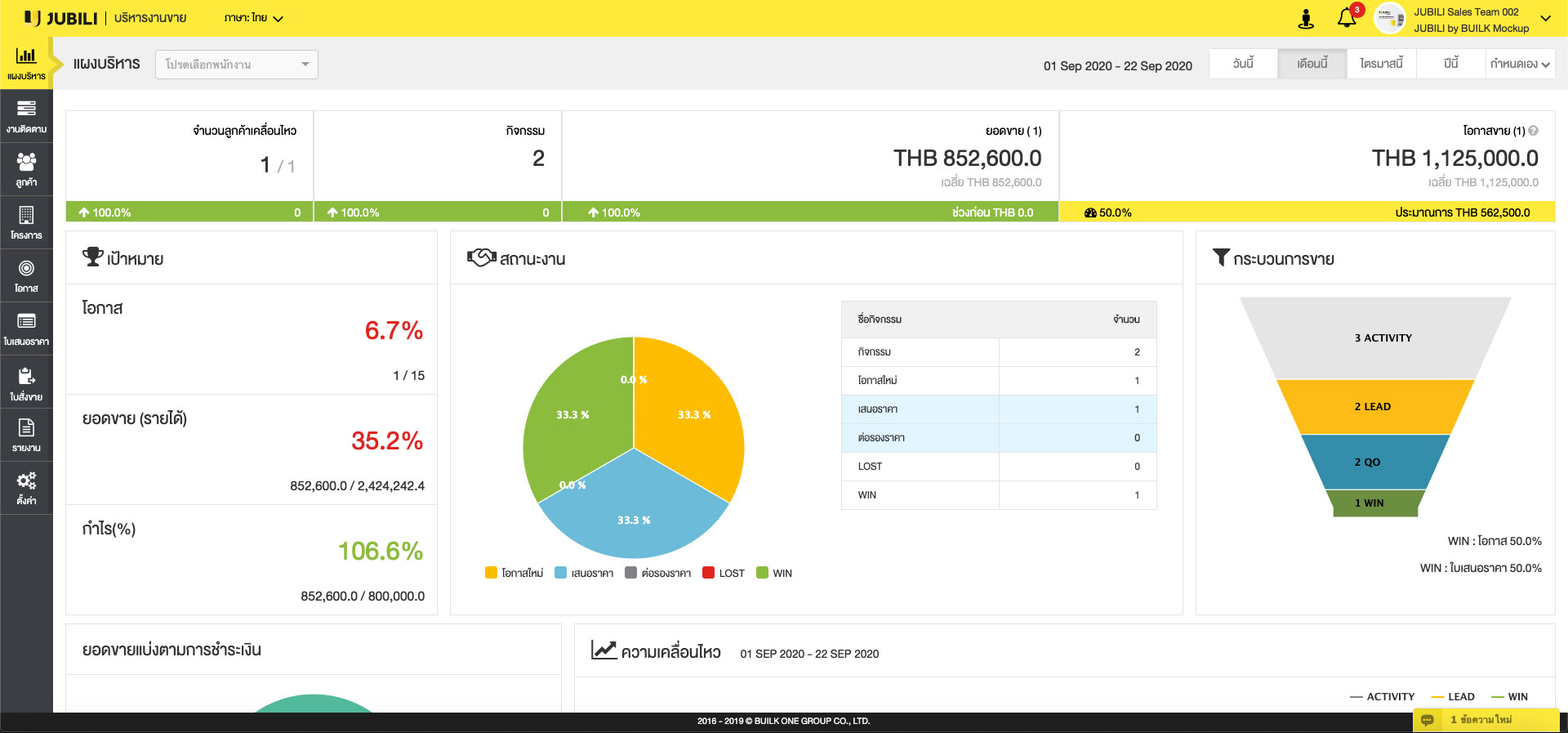Toggle the โอกาสใหม่ legend in pie chart
Screen dimensions: 1568x733
coord(514,573)
